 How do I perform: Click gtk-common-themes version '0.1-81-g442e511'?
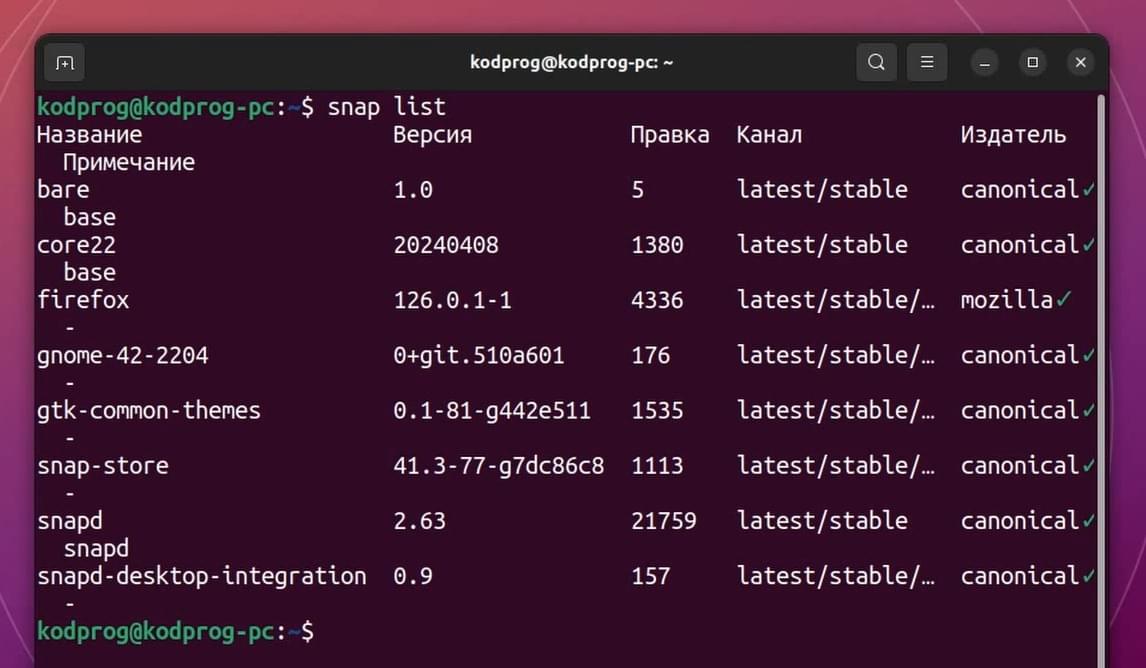[492, 411]
